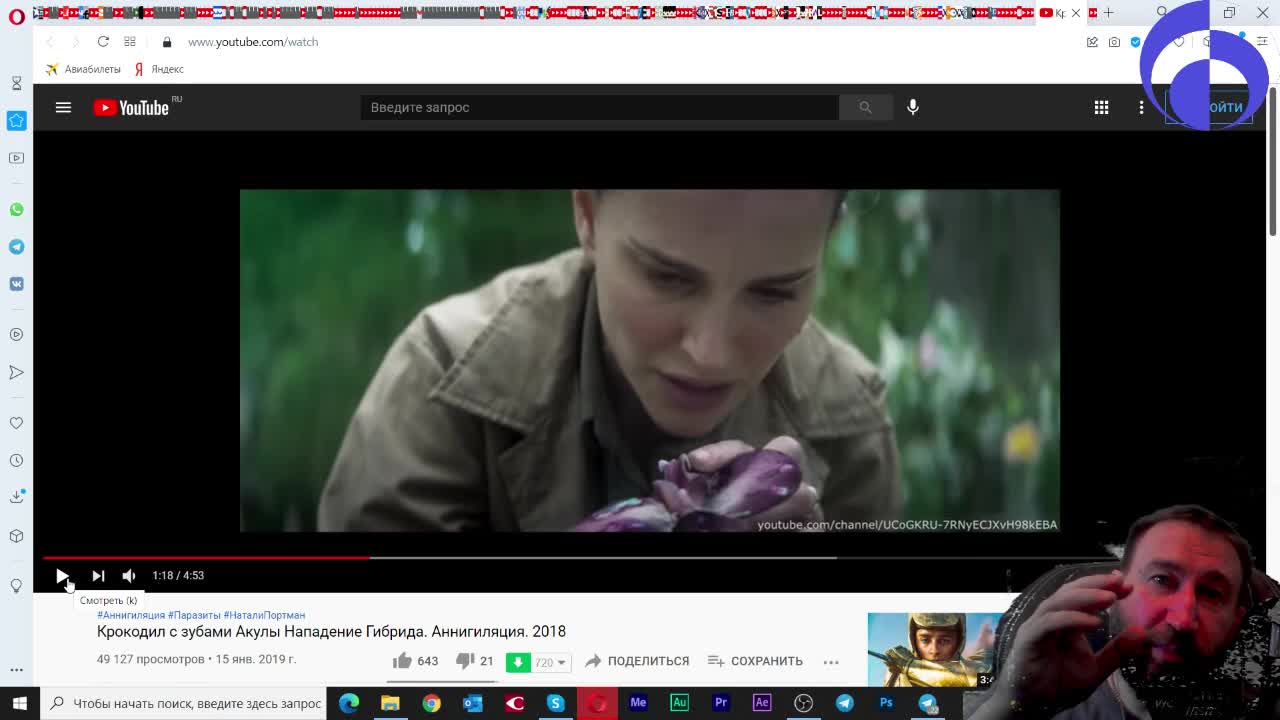
Task: Like the video
Action: [415, 661]
